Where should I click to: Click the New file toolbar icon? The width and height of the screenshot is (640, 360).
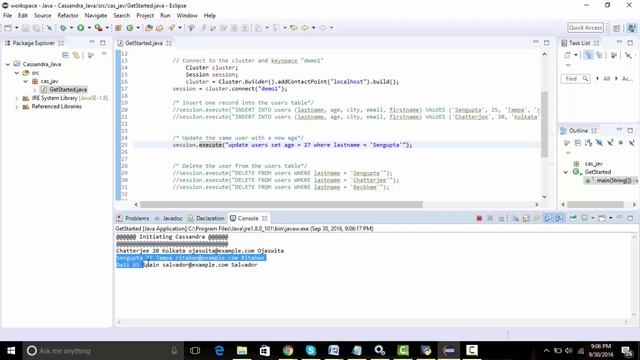(8, 28)
